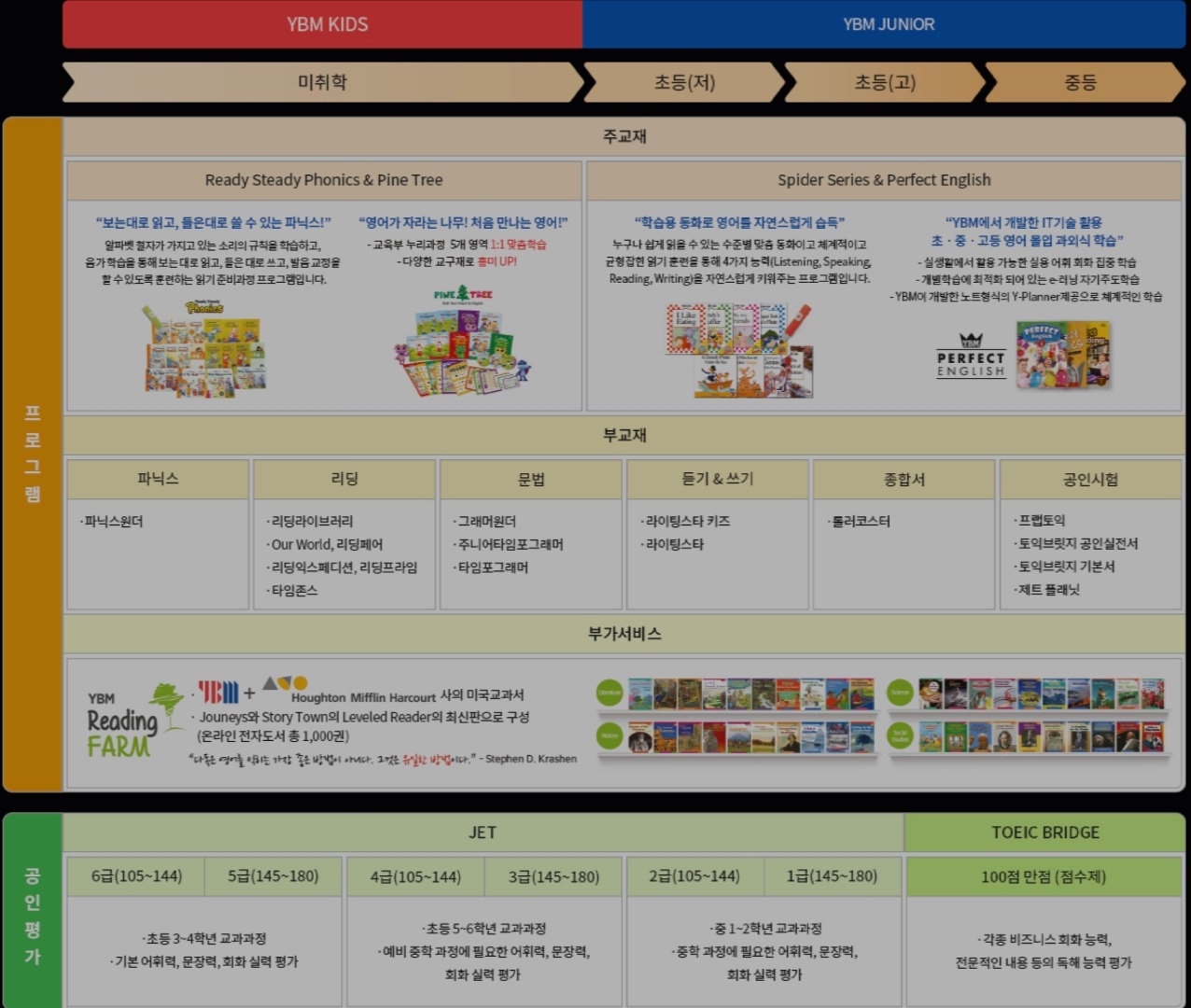Screen dimensions: 1191x1008
Task: Click the 종합서 category header
Action: coord(904,479)
